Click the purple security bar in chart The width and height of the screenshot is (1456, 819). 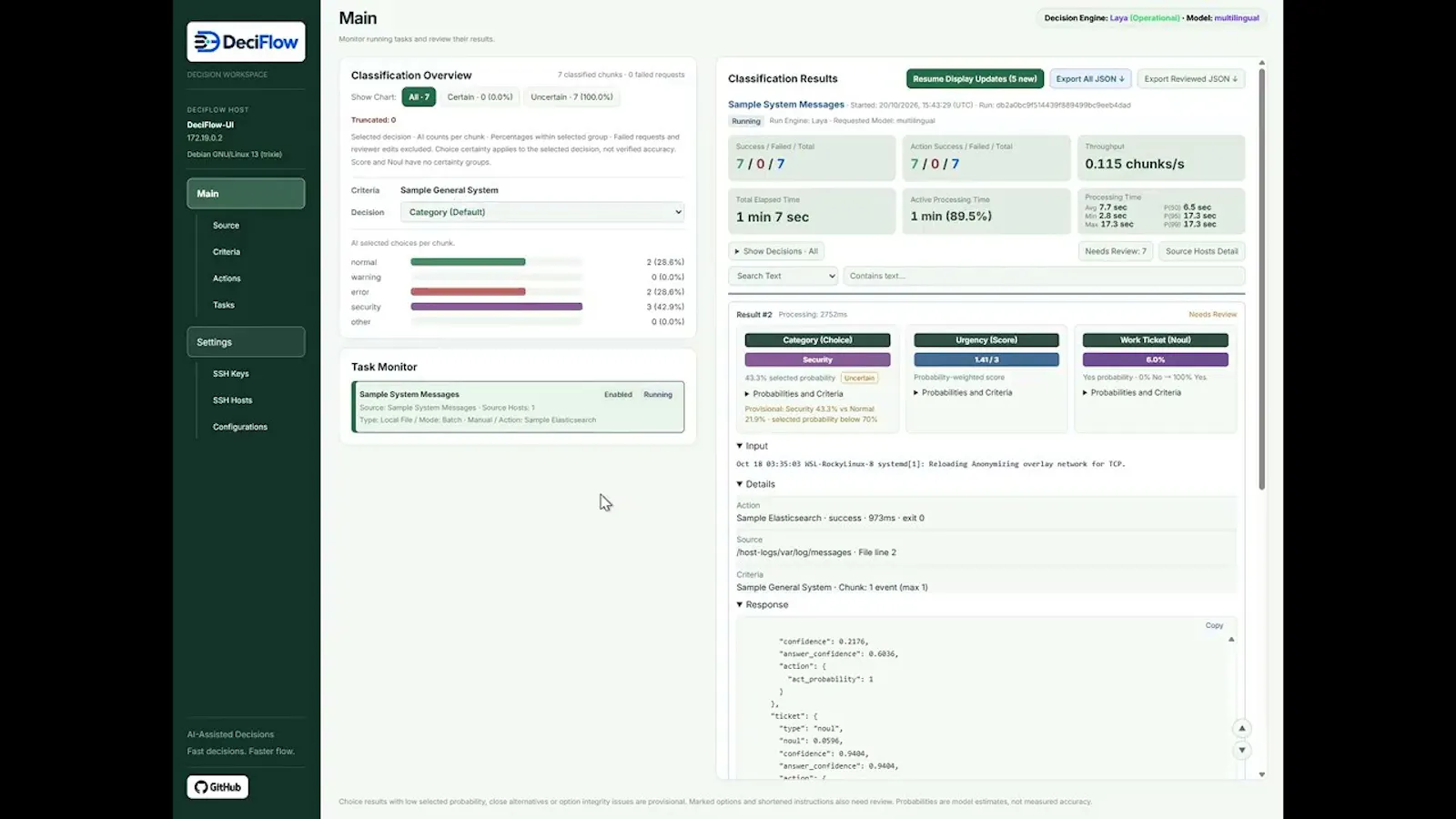tap(496, 307)
